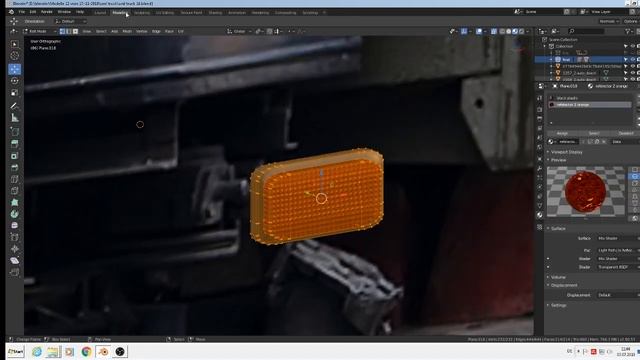Image resolution: width=640 pixels, height=360 pixels.
Task: Select the Knife tool
Action: click(x=15, y=191)
